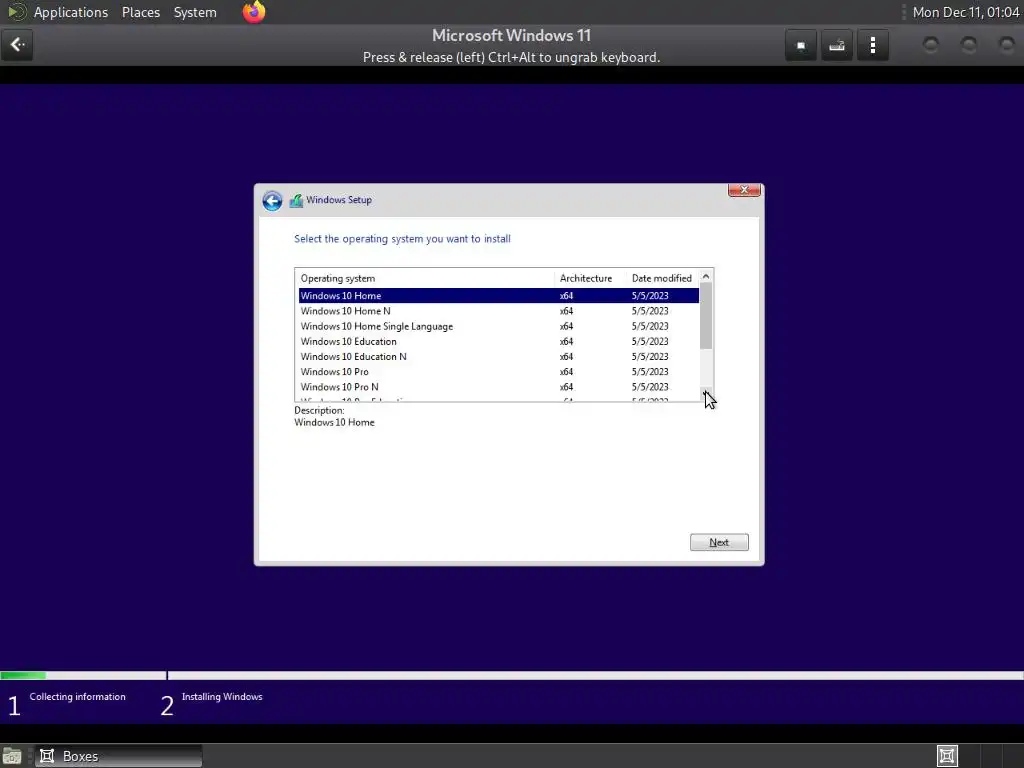This screenshot has height=768, width=1024.
Task: Click x64 in the Windows 10 Education row
Action: coord(566,342)
